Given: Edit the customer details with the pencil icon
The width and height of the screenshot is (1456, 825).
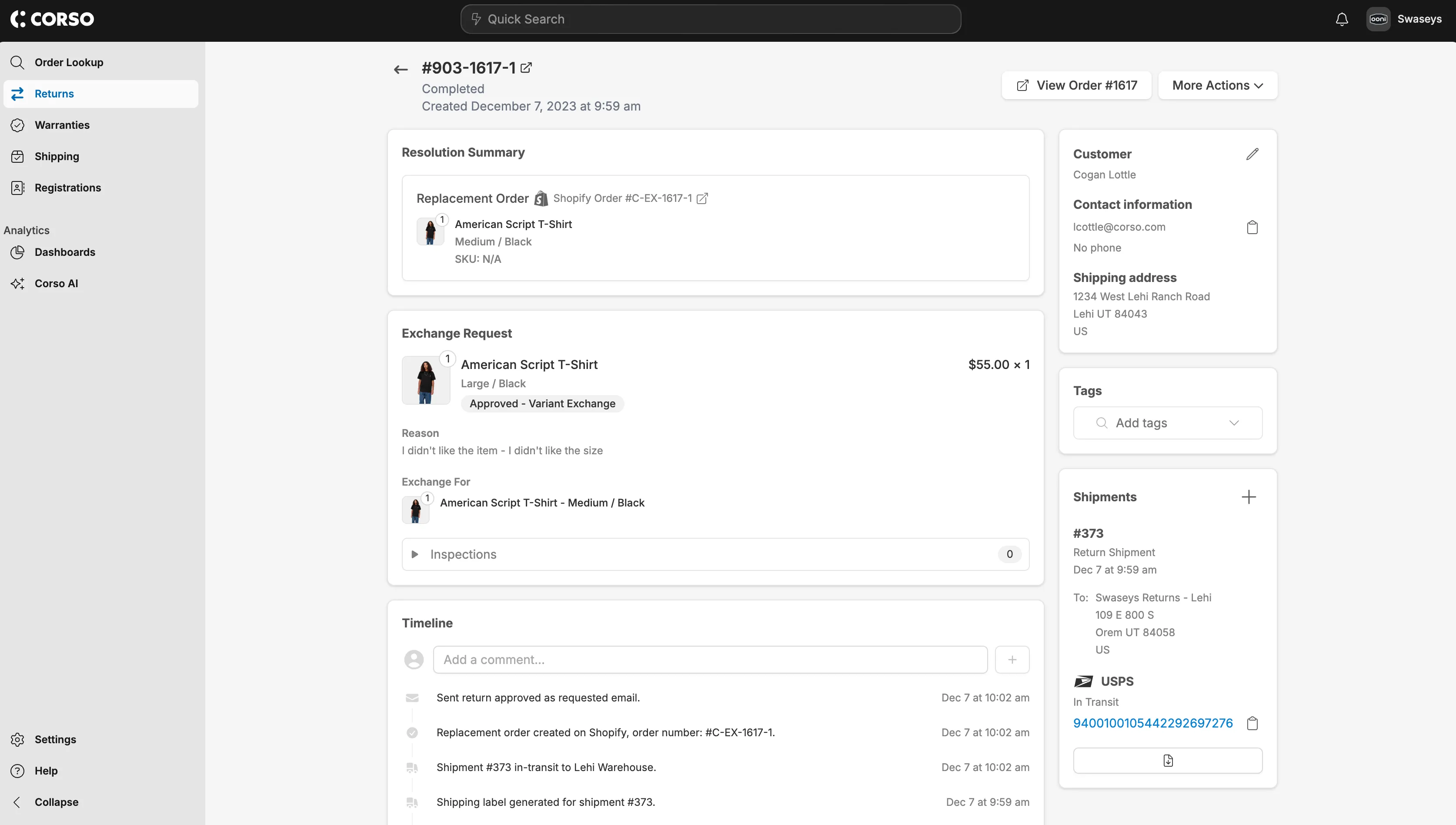Looking at the screenshot, I should click(1253, 154).
